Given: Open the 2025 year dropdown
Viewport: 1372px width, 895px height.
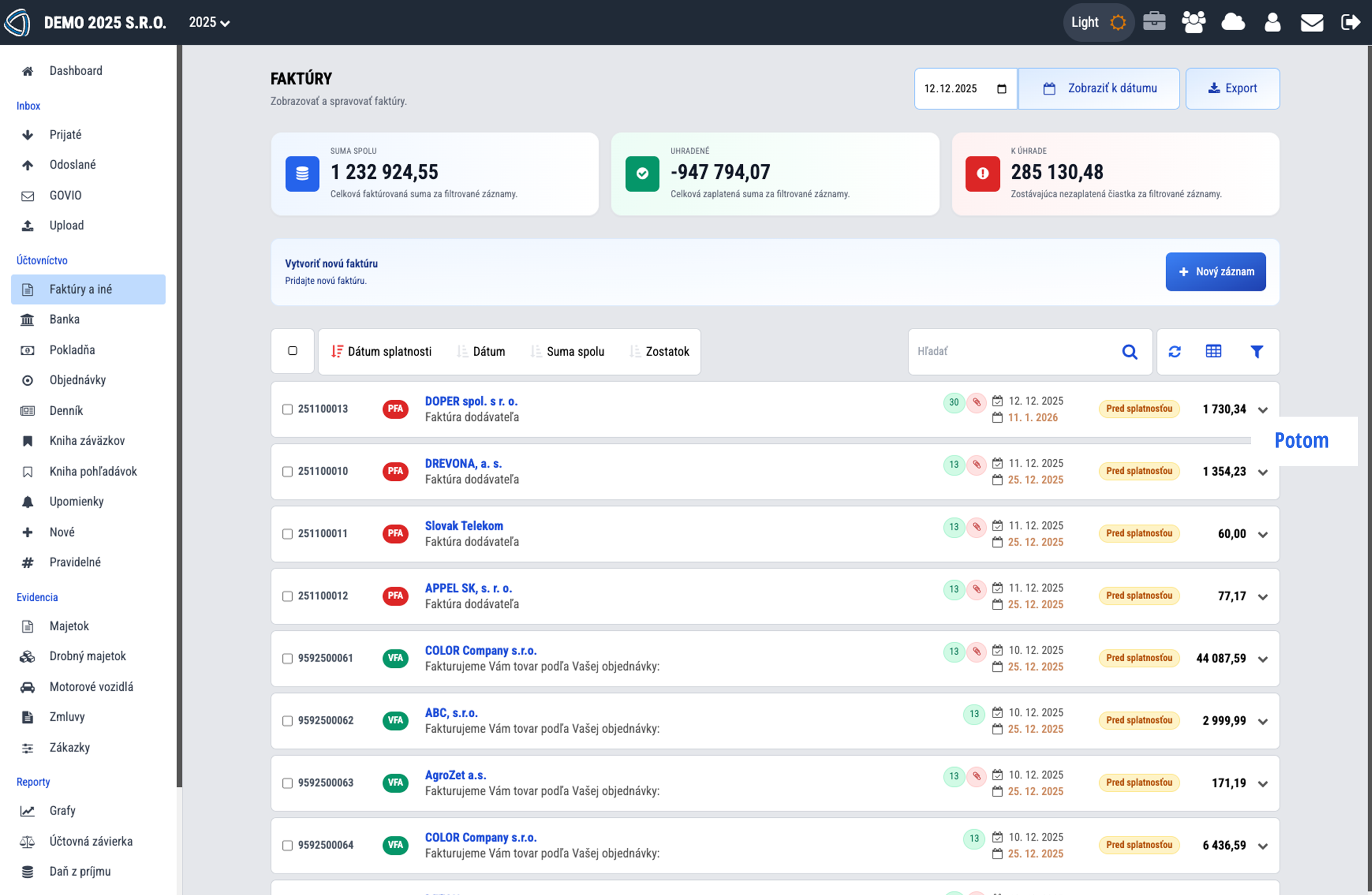Looking at the screenshot, I should click(208, 23).
